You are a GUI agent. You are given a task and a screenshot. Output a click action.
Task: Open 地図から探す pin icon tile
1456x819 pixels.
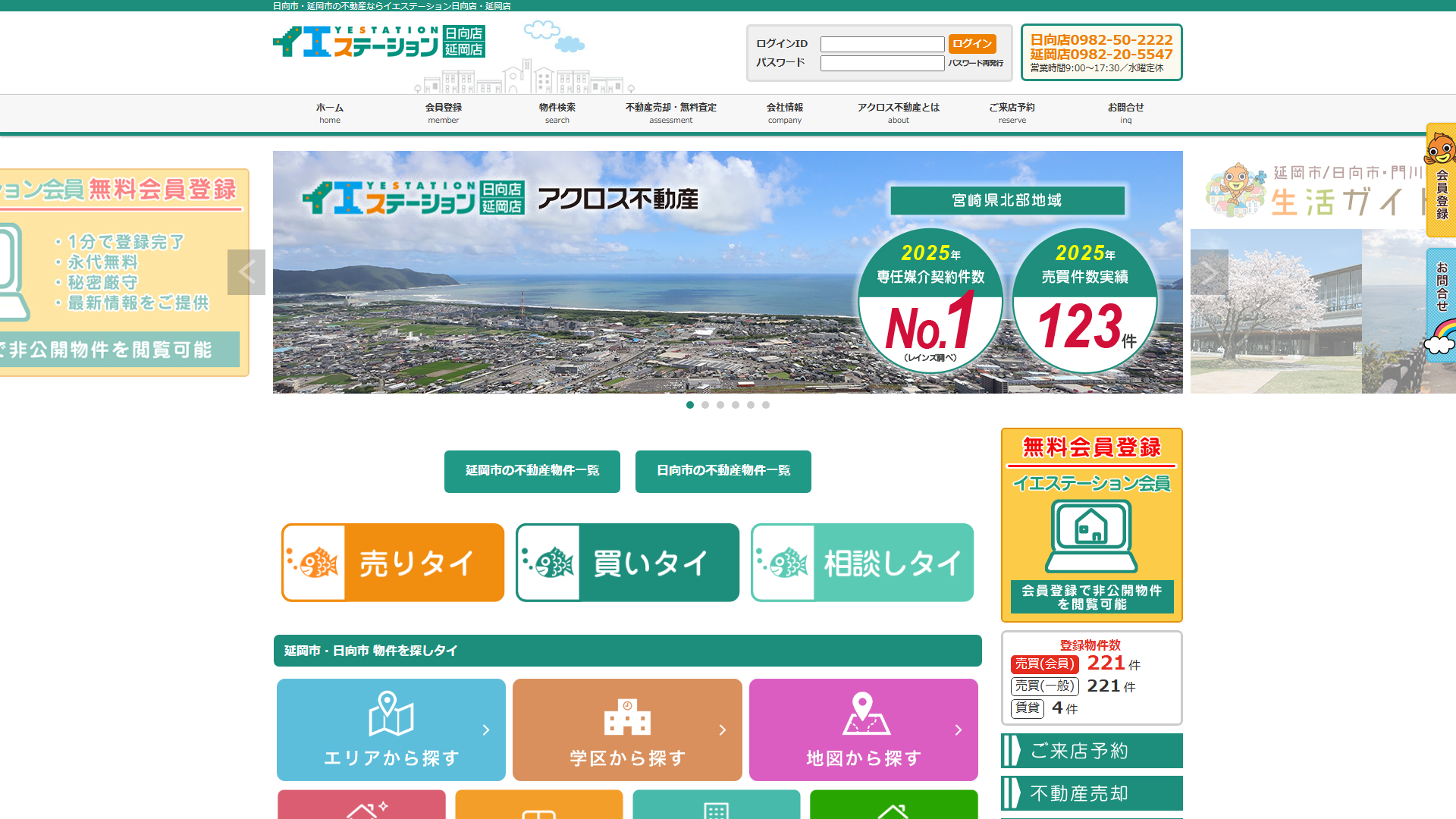864,730
